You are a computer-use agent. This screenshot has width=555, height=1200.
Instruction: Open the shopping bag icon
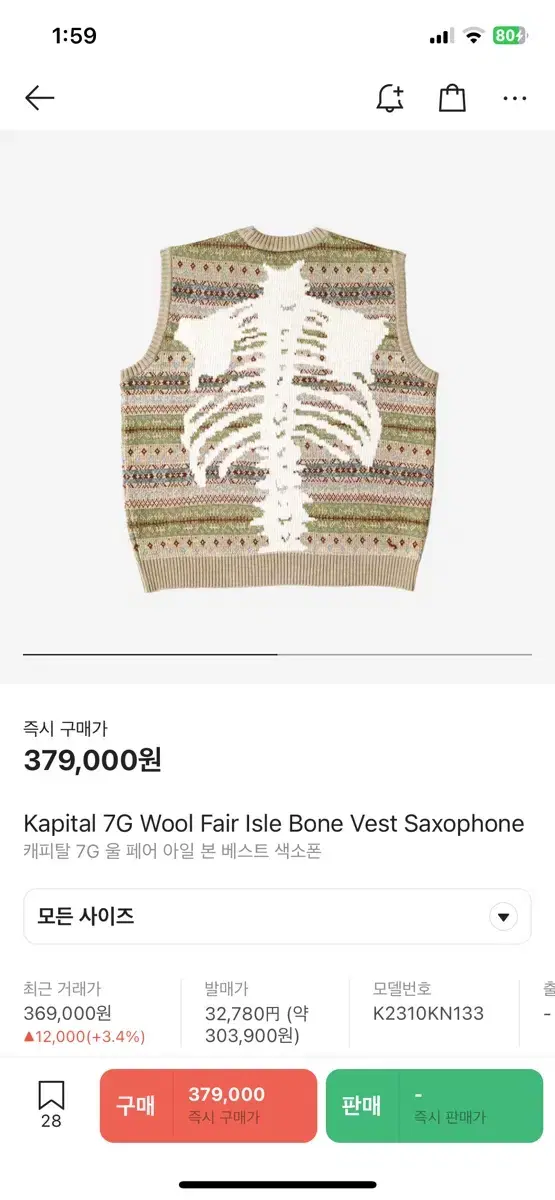click(452, 98)
